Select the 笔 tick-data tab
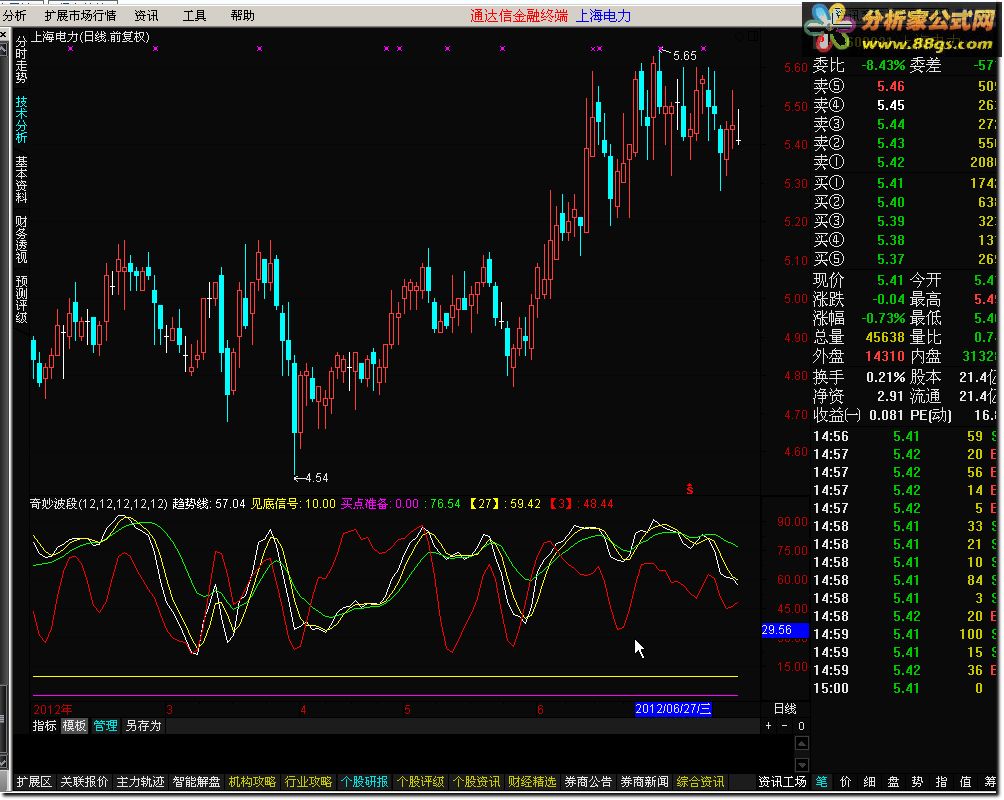 [822, 781]
